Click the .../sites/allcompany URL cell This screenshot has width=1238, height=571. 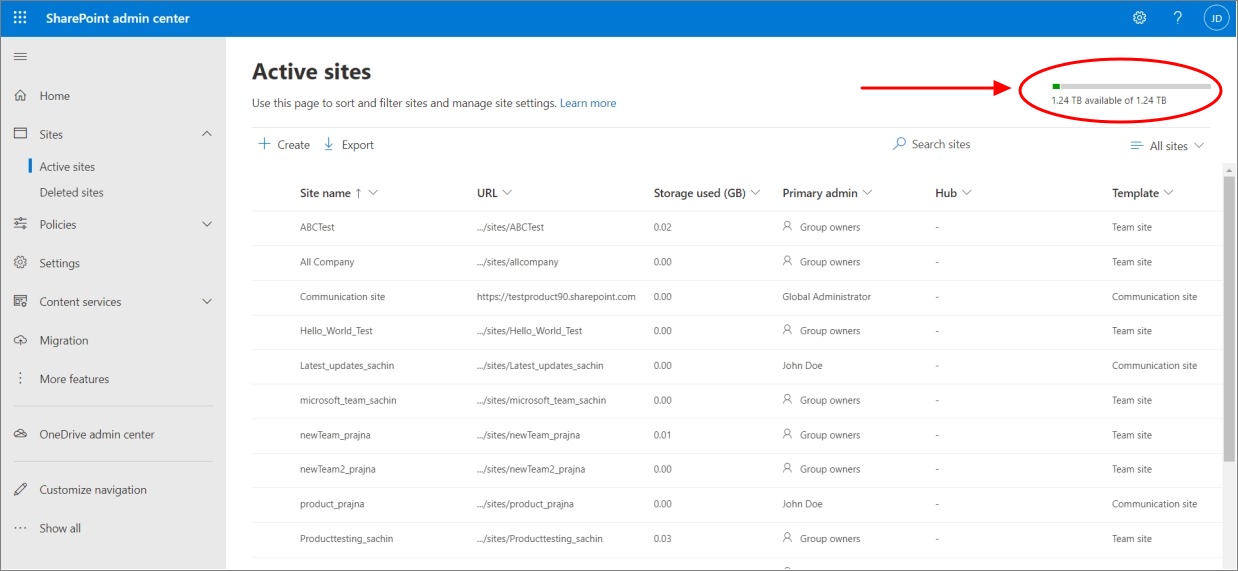point(518,261)
